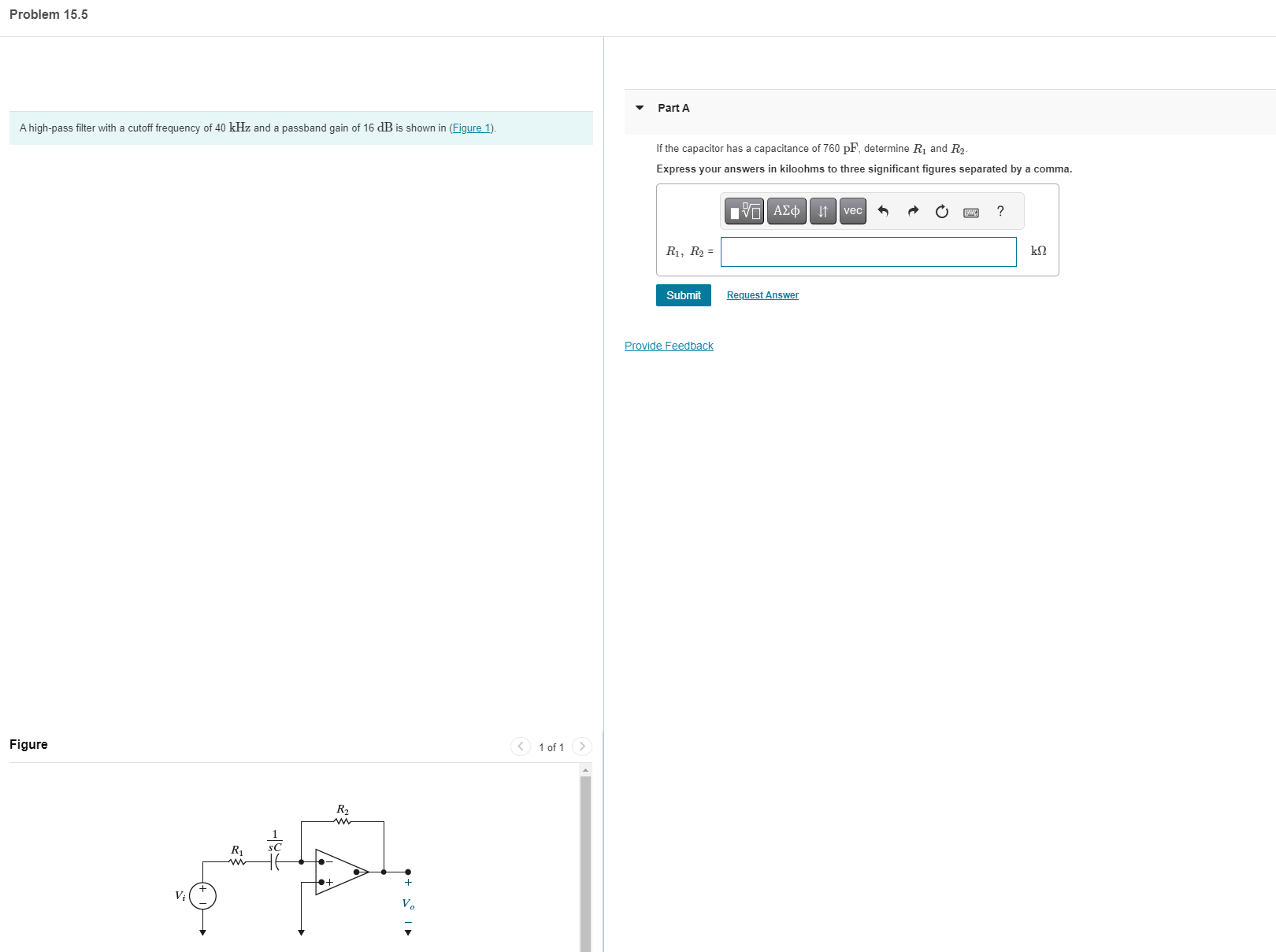
Task: Click inside the R1, R2 answer box
Action: (868, 251)
